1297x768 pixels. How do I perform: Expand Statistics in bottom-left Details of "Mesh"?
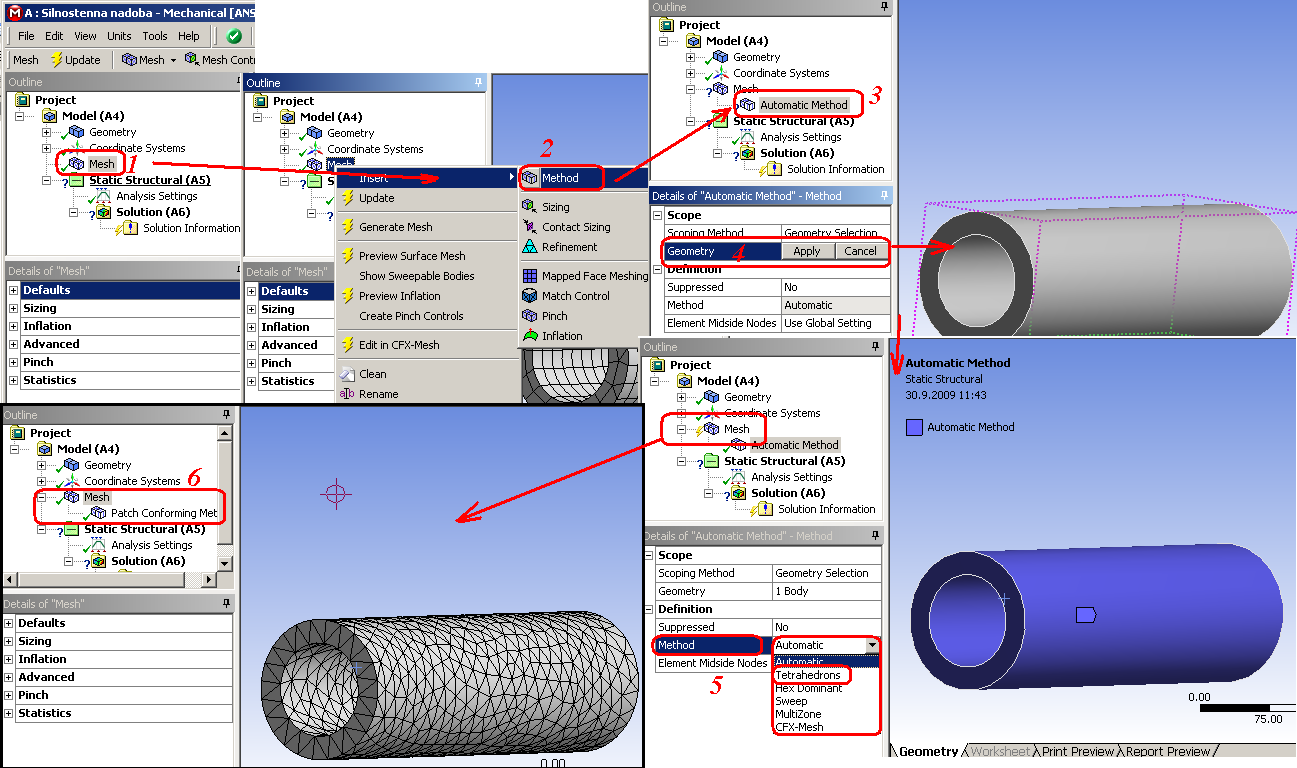(x=9, y=713)
